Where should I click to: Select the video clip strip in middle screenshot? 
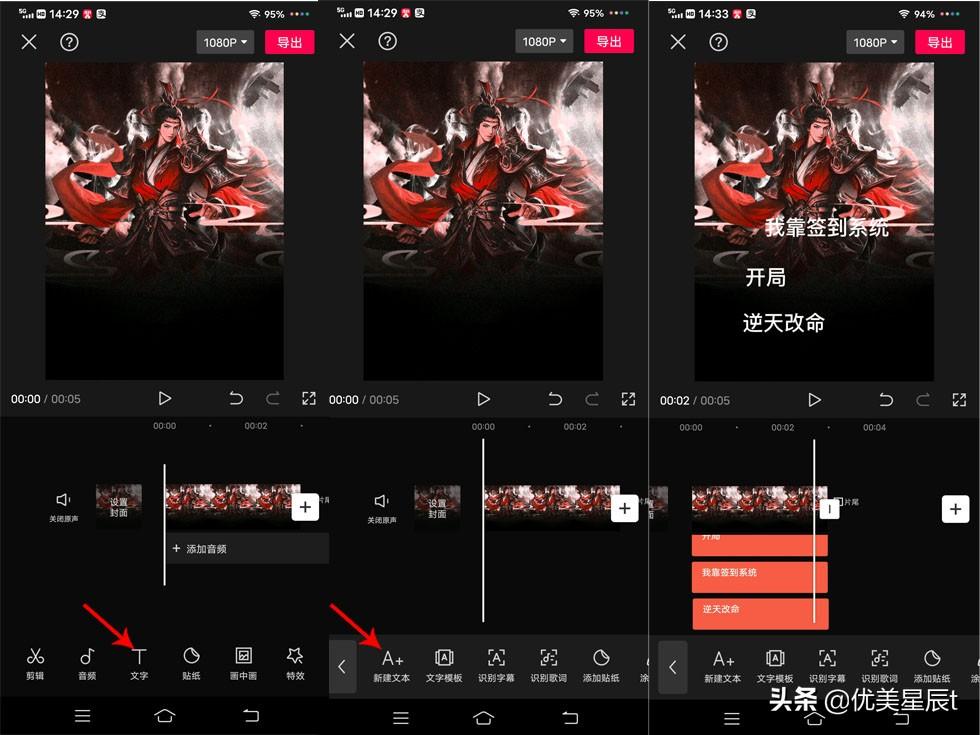(x=552, y=506)
